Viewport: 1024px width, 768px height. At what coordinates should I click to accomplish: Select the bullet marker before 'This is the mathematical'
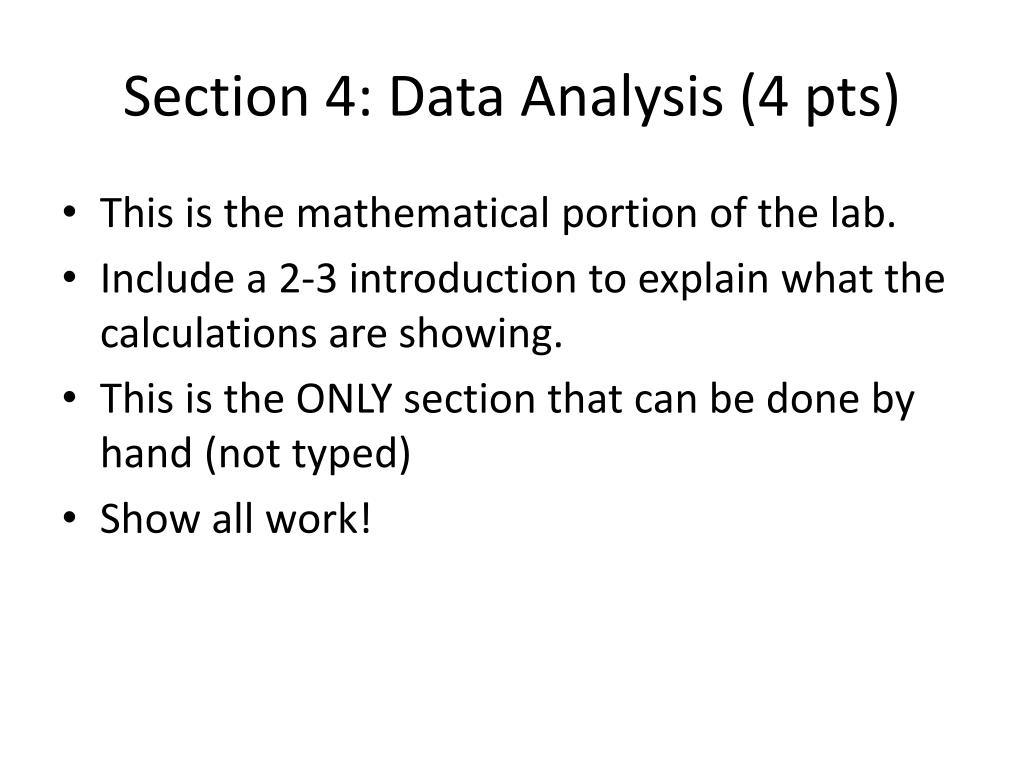[70, 212]
